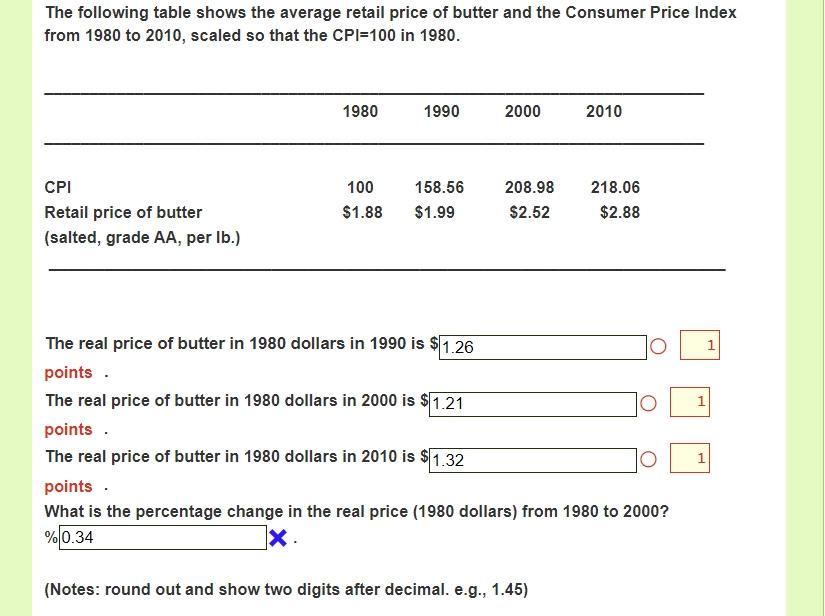Click the 1980 column header in the table
The width and height of the screenshot is (825, 616).
click(360, 111)
